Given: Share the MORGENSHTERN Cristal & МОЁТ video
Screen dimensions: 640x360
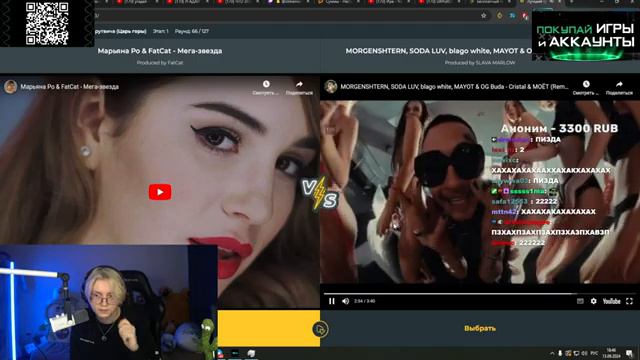Looking at the screenshot, I should [x=619, y=87].
